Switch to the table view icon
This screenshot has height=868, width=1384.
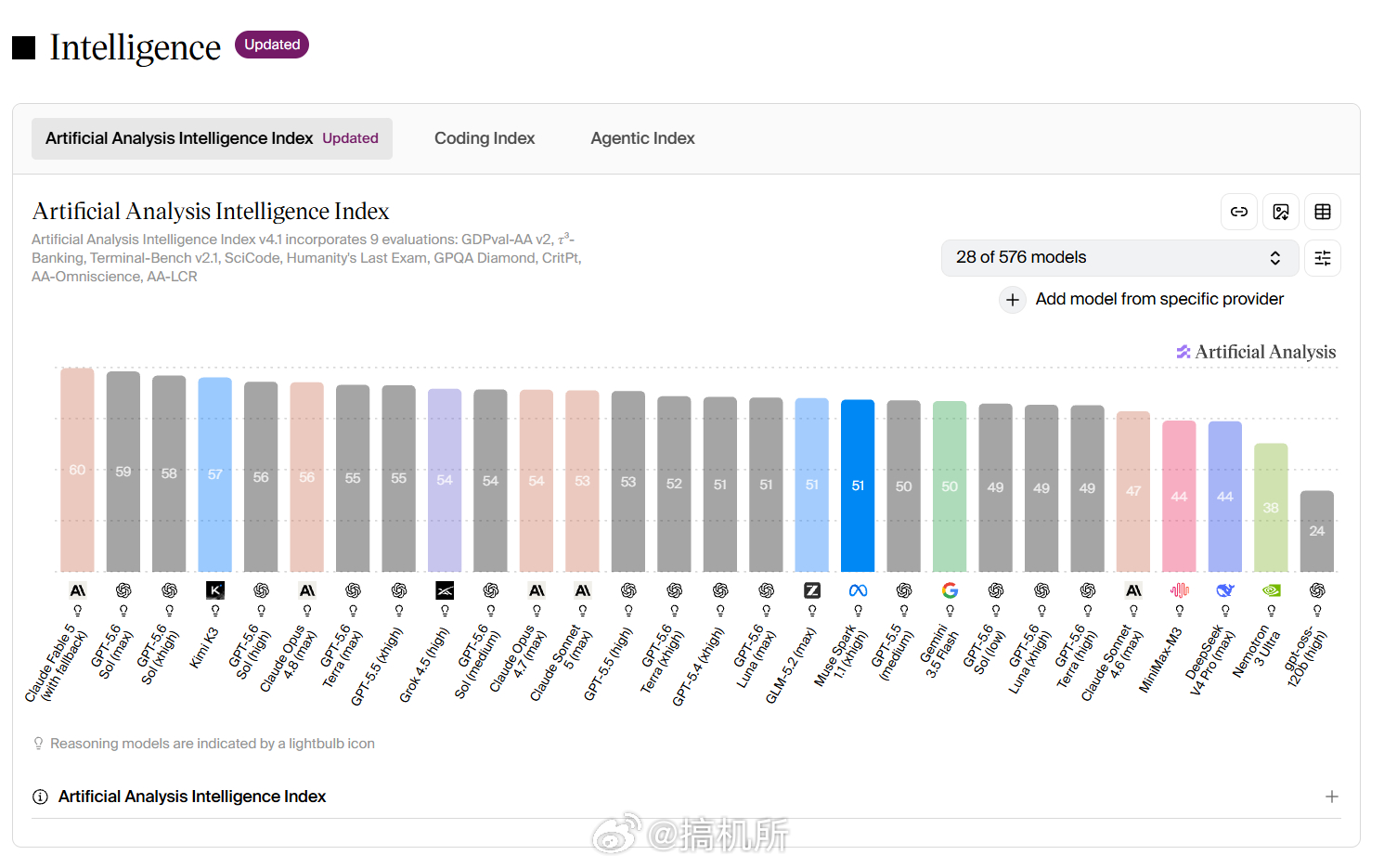[x=1323, y=212]
